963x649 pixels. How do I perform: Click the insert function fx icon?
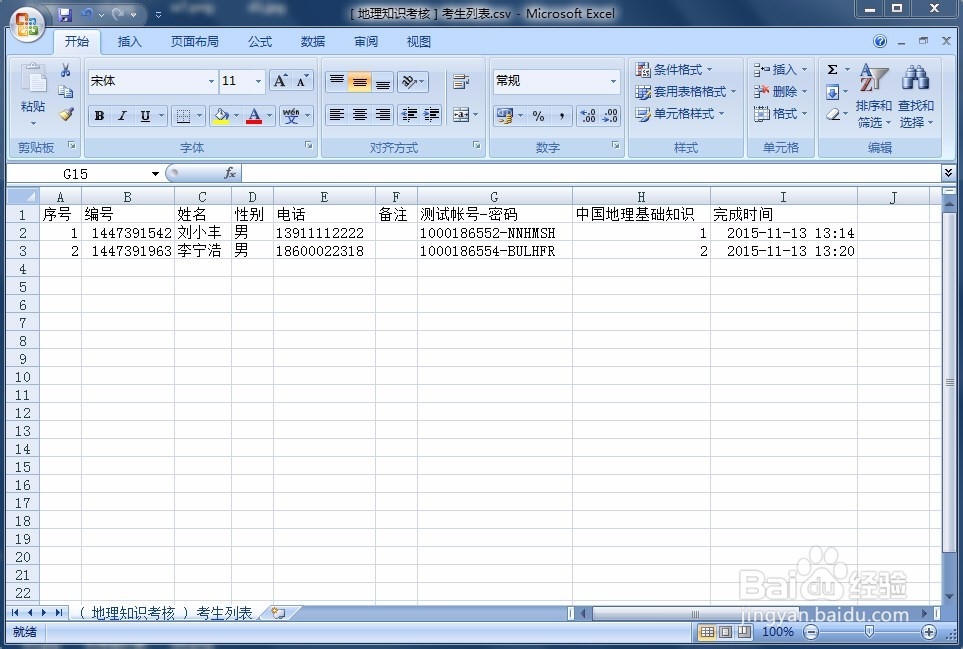(x=230, y=173)
